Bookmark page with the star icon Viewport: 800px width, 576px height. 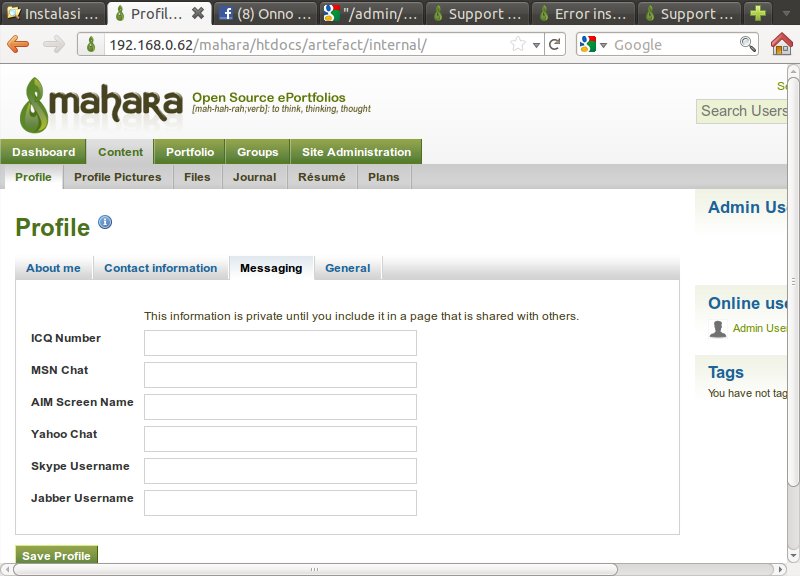click(x=518, y=44)
